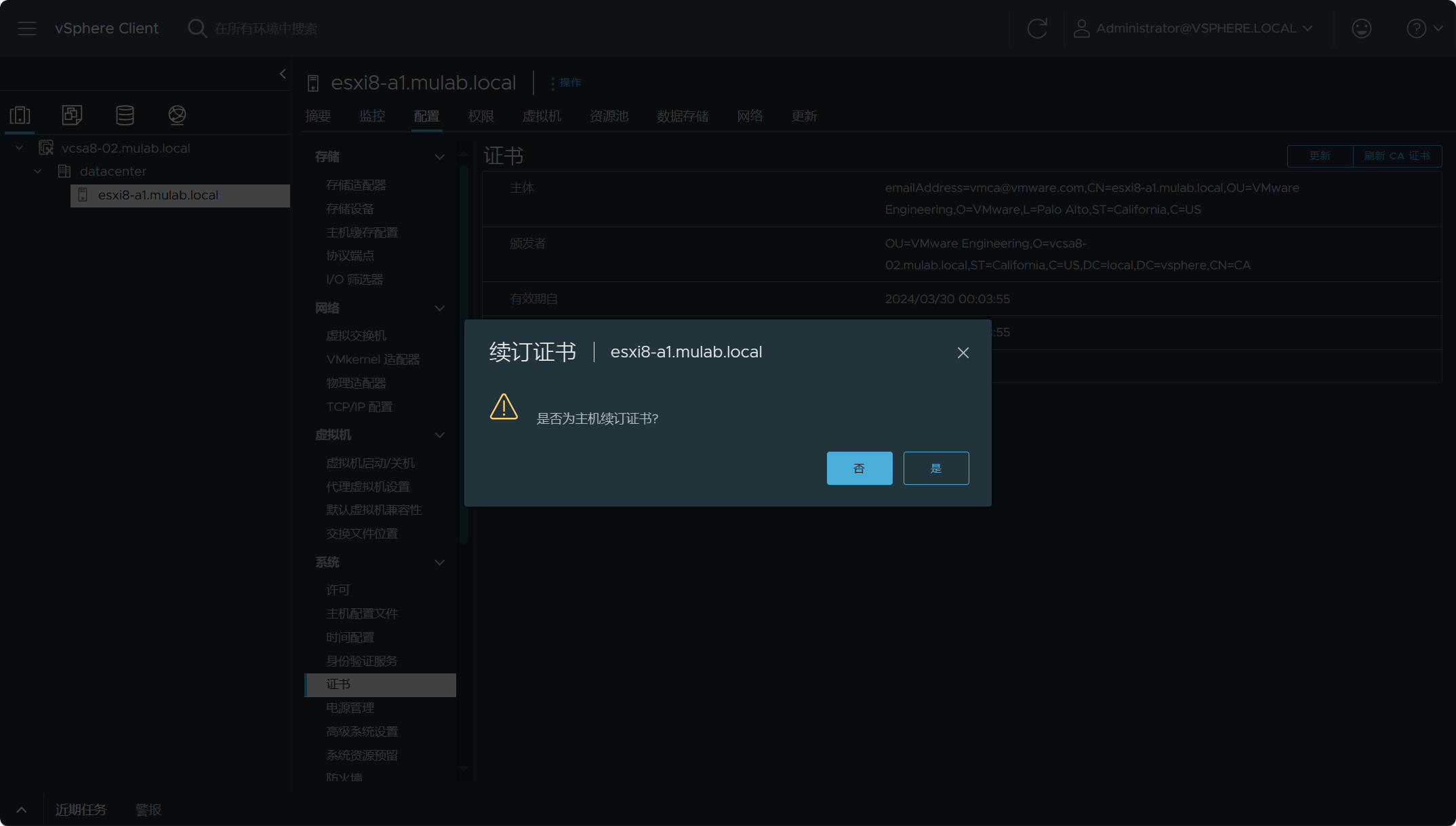The height and width of the screenshot is (826, 1456).
Task: Select datacenter in inventory tree
Action: click(x=113, y=171)
